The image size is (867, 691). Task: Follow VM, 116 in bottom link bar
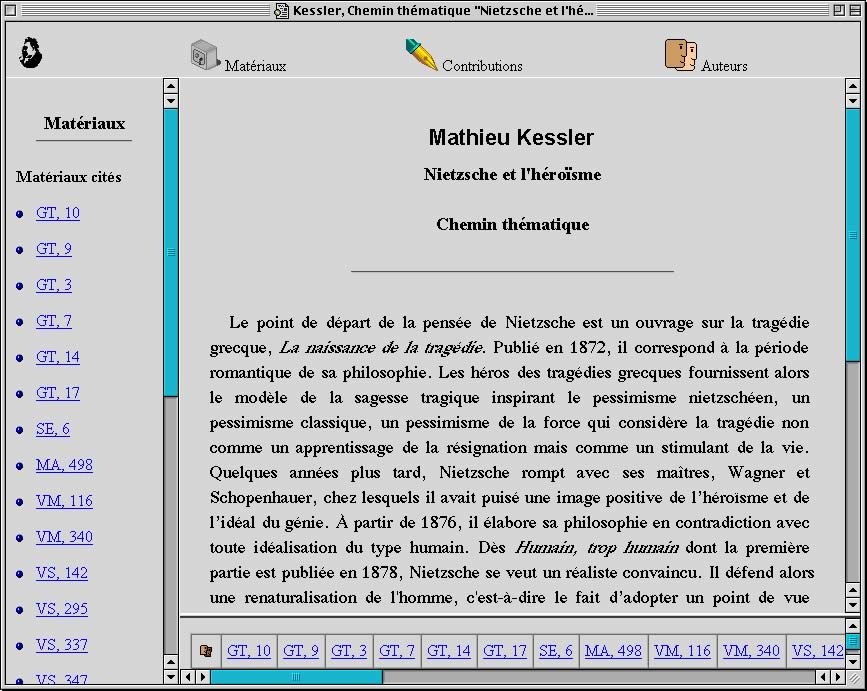[682, 651]
